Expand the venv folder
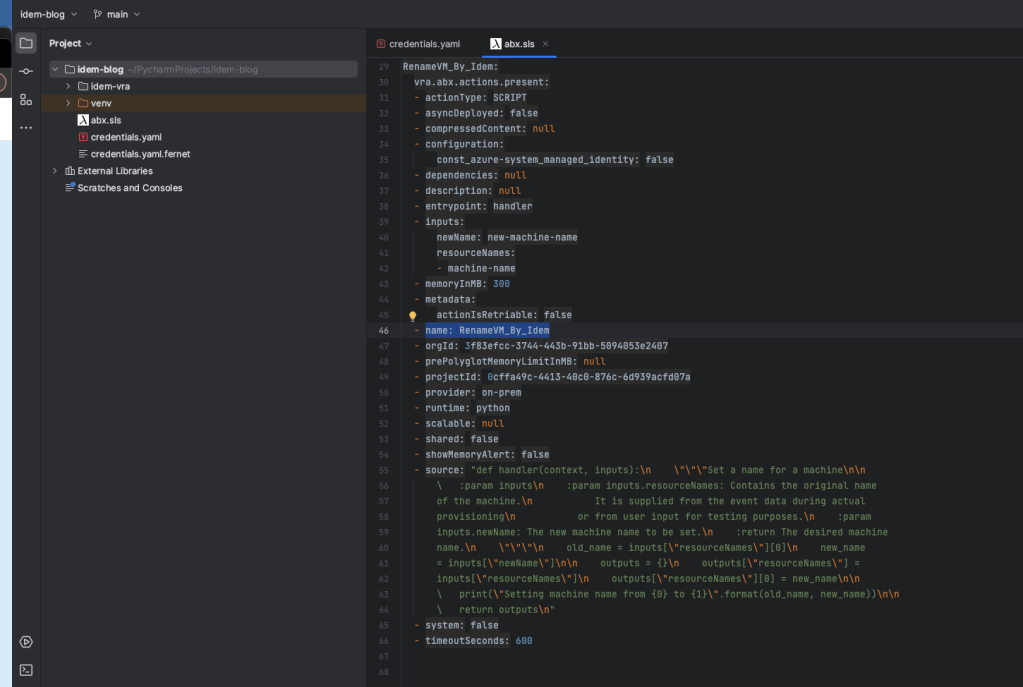 pyautogui.click(x=68, y=103)
